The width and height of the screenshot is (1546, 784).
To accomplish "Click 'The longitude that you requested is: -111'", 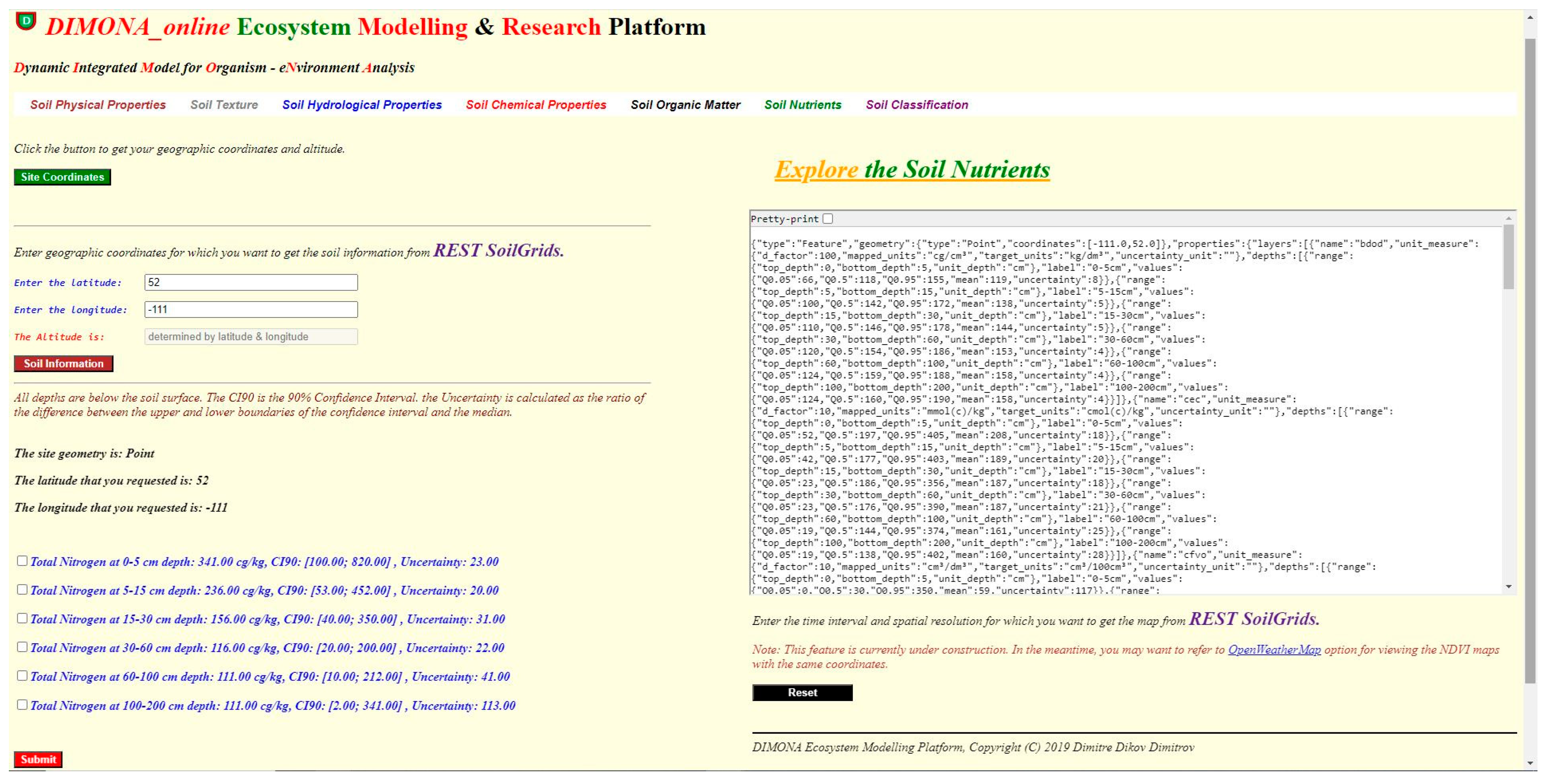I will tap(120, 507).
